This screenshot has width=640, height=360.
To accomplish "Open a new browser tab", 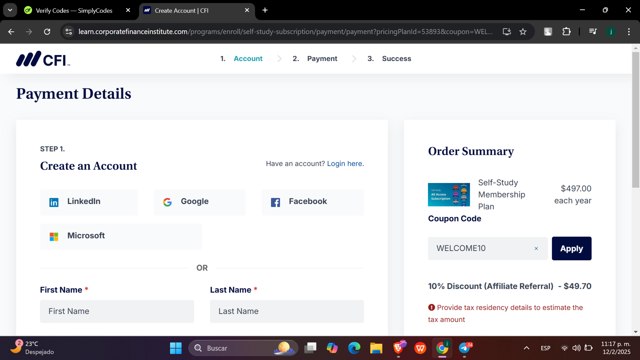I will point(265,11).
